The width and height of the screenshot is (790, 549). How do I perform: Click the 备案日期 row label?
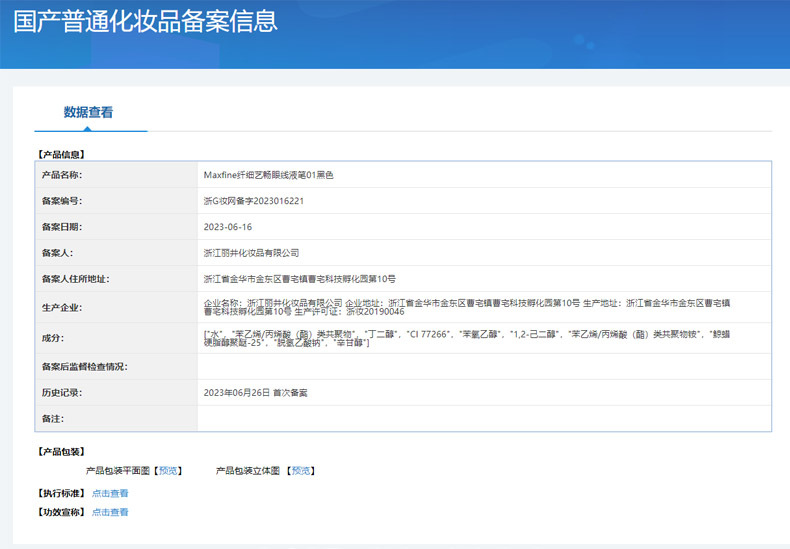pyautogui.click(x=62, y=227)
